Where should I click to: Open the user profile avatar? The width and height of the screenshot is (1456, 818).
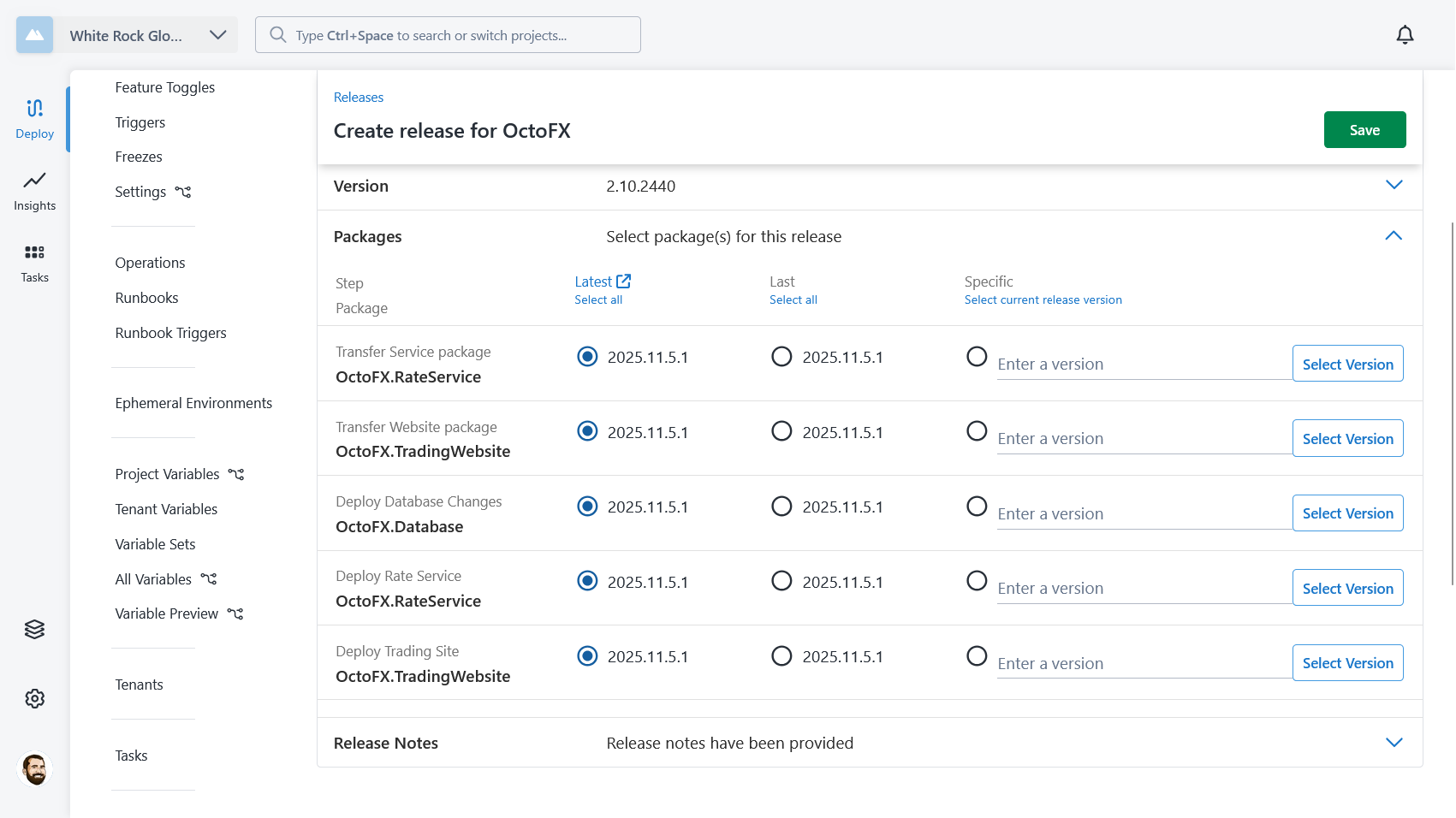pyautogui.click(x=34, y=768)
